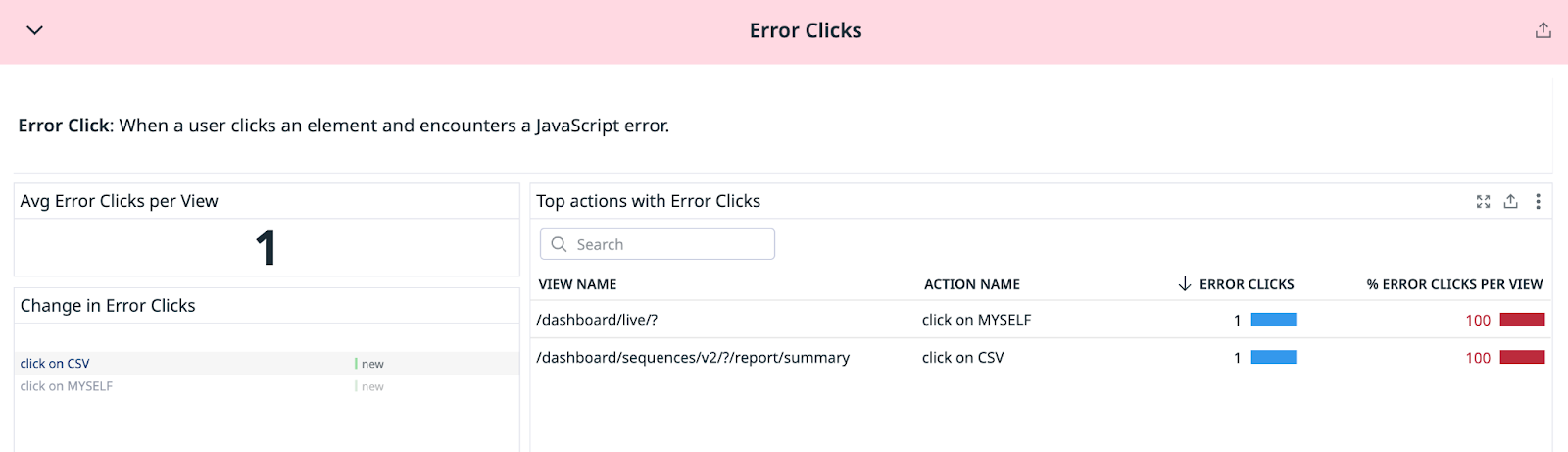
Task: Expand Top actions widget to fullscreen
Action: 1483,201
